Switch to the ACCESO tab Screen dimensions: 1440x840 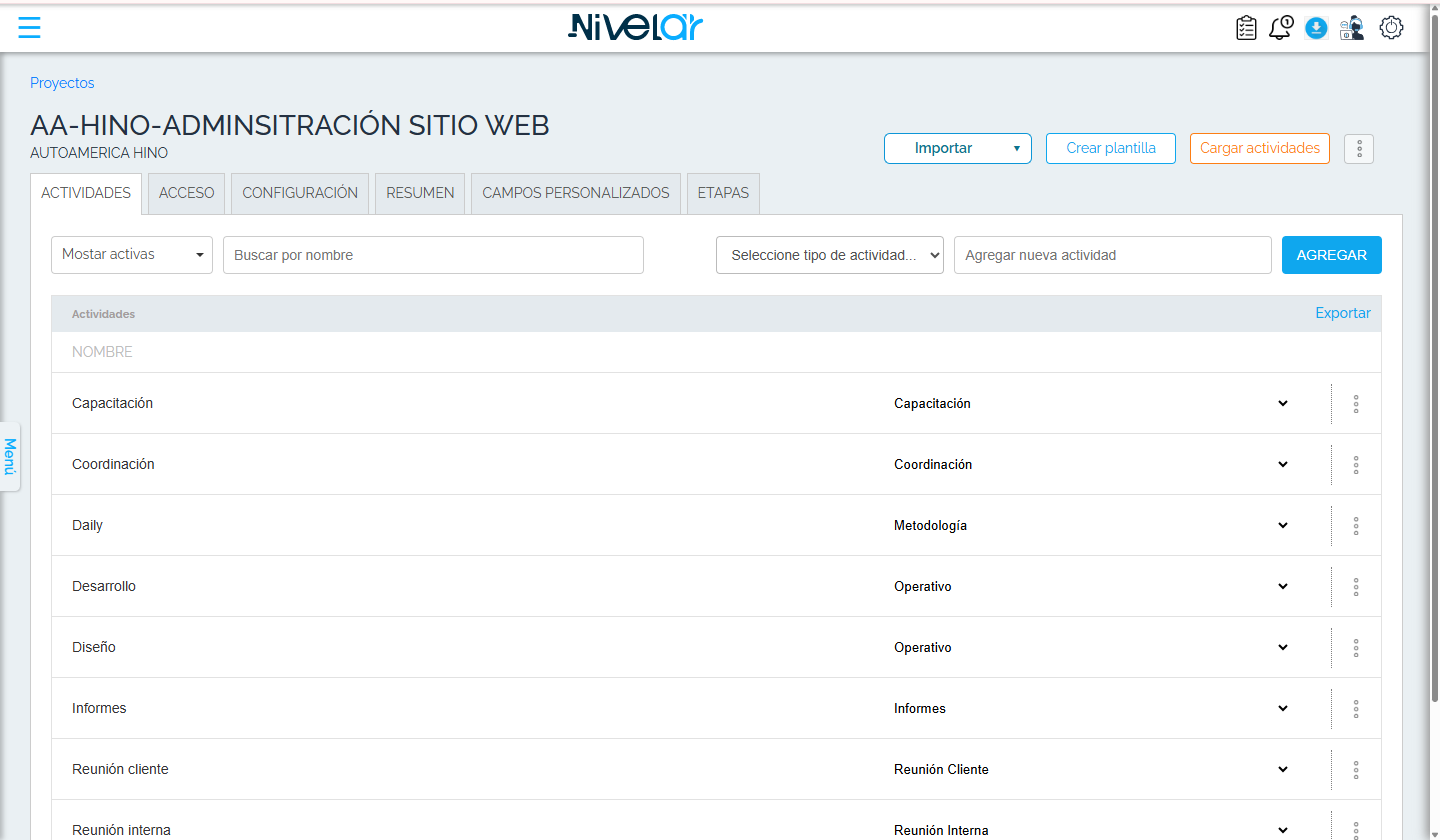[x=187, y=193]
